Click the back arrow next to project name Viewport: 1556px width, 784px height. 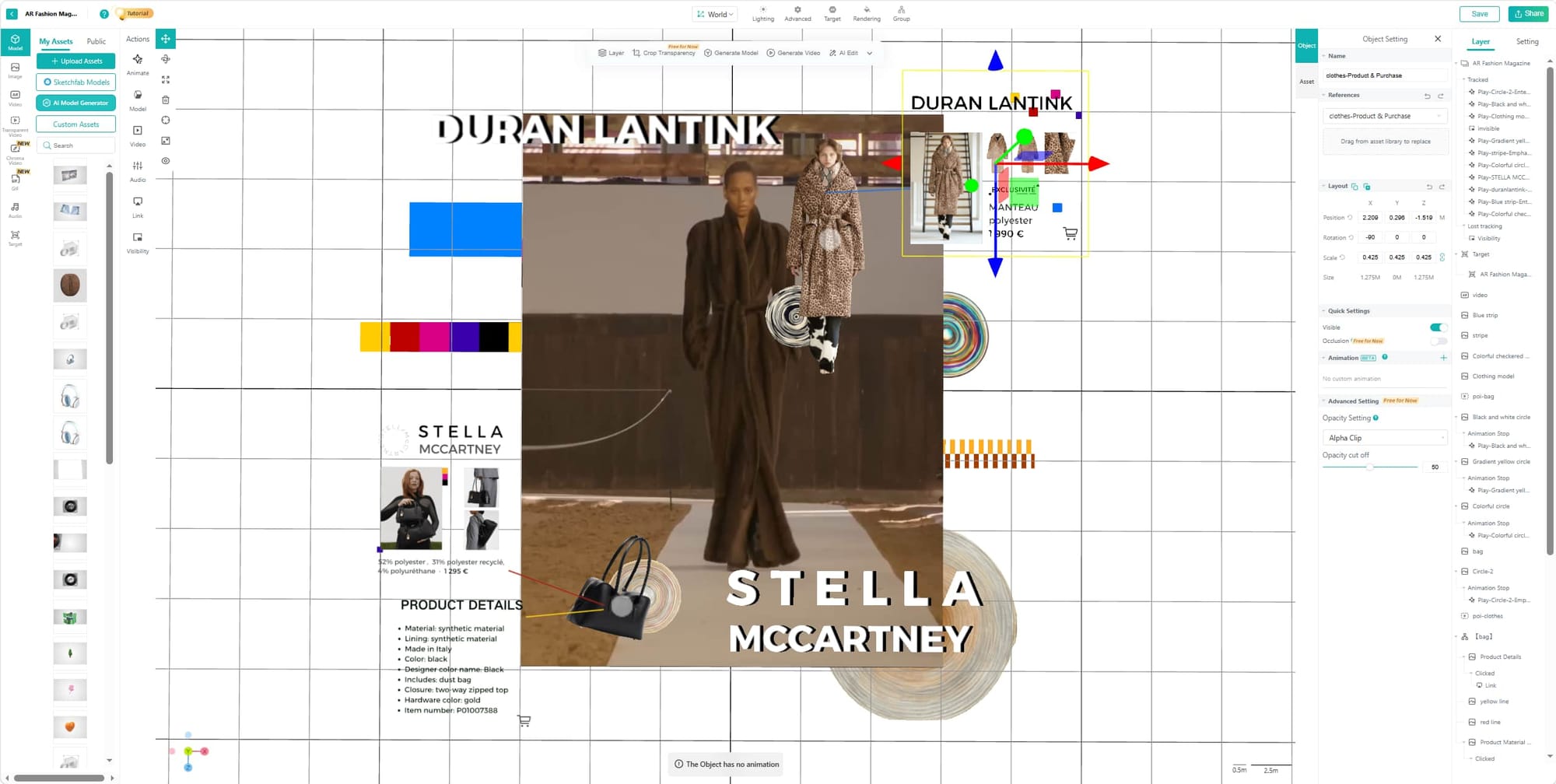12,14
